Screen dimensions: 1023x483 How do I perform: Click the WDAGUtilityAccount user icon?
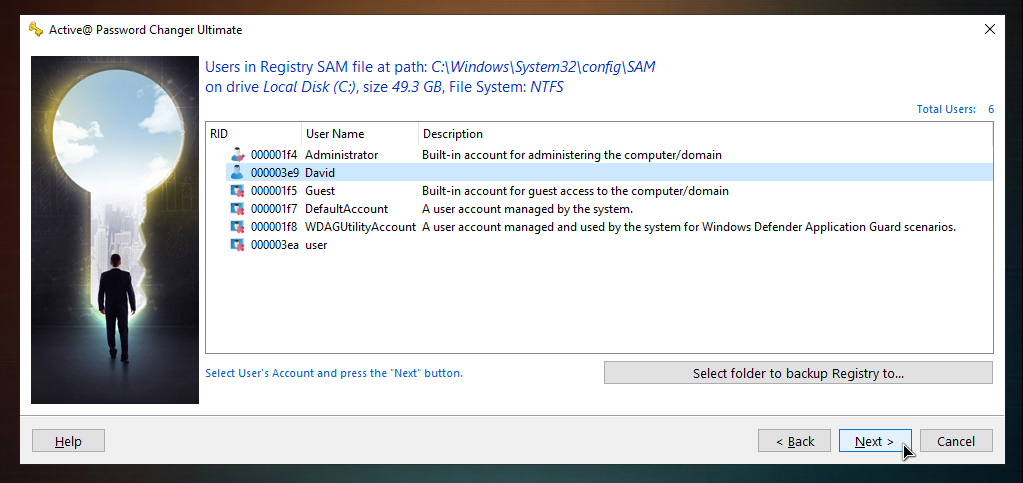237,227
